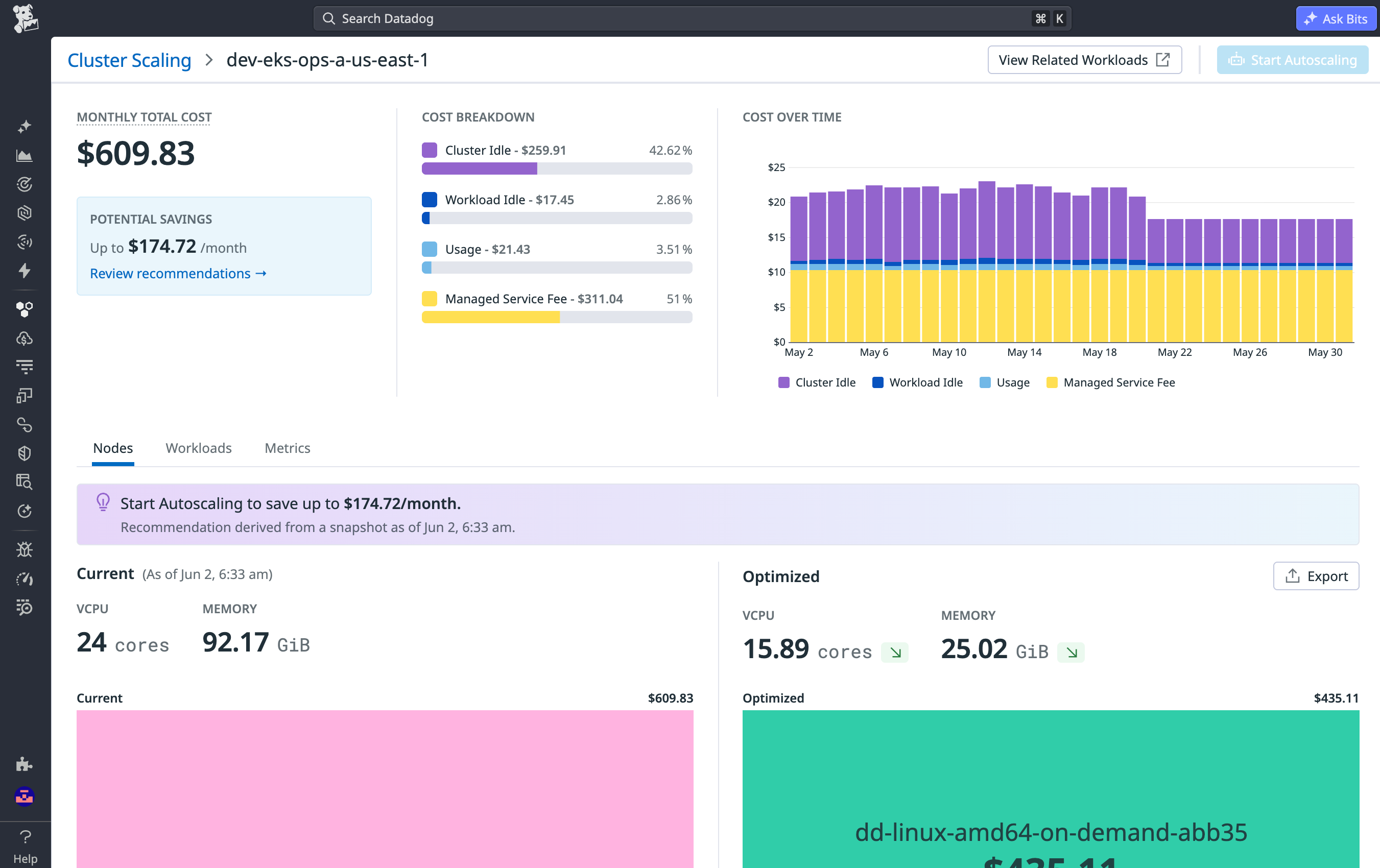Open the log search list icon in sidebar
Image resolution: width=1380 pixels, height=868 pixels.
pyautogui.click(x=24, y=607)
